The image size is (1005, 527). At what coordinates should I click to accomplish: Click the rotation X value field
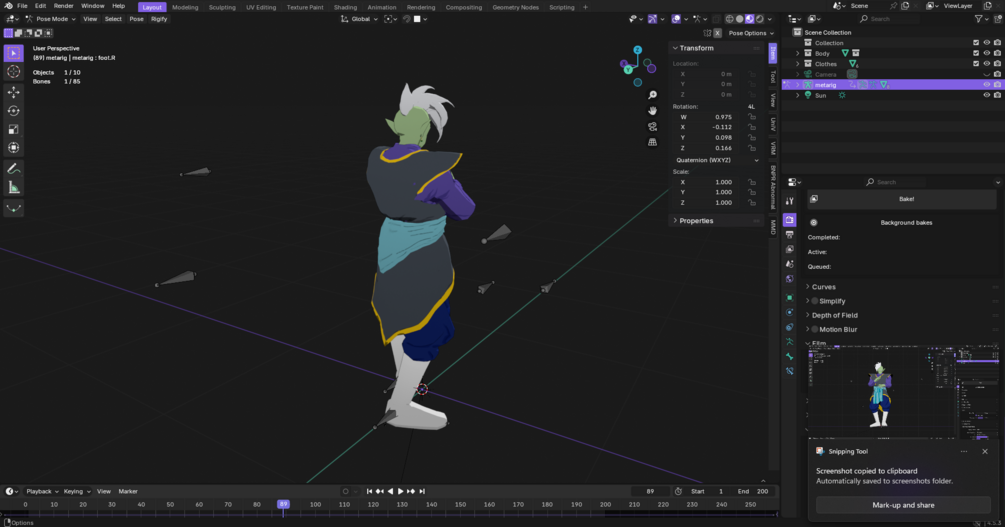[708, 127]
